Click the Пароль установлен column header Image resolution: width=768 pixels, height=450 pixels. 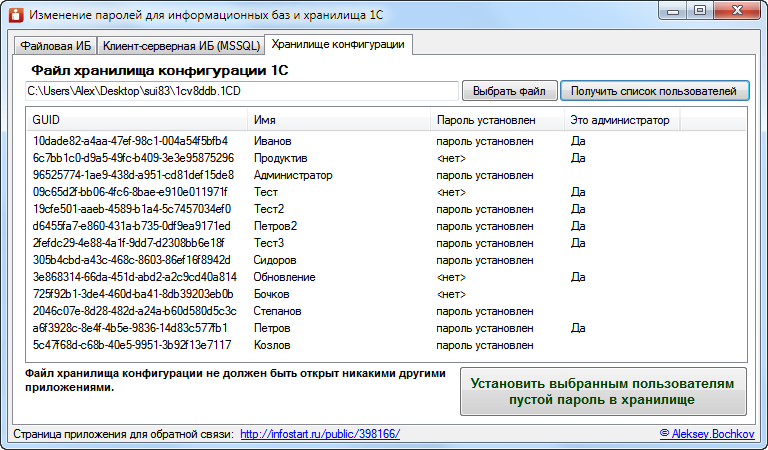click(x=497, y=120)
